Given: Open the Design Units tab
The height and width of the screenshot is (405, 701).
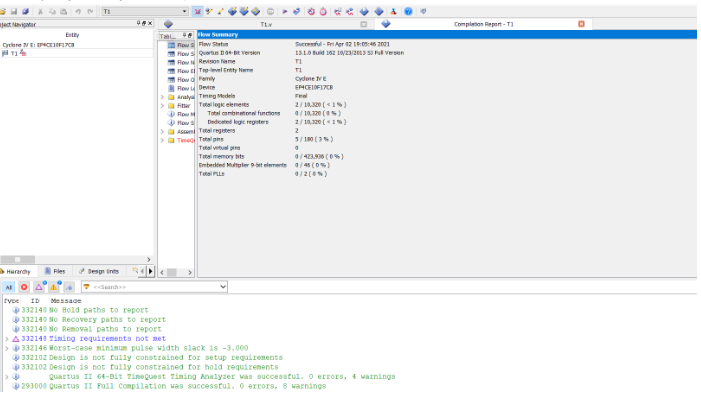Looking at the screenshot, I should point(99,271).
